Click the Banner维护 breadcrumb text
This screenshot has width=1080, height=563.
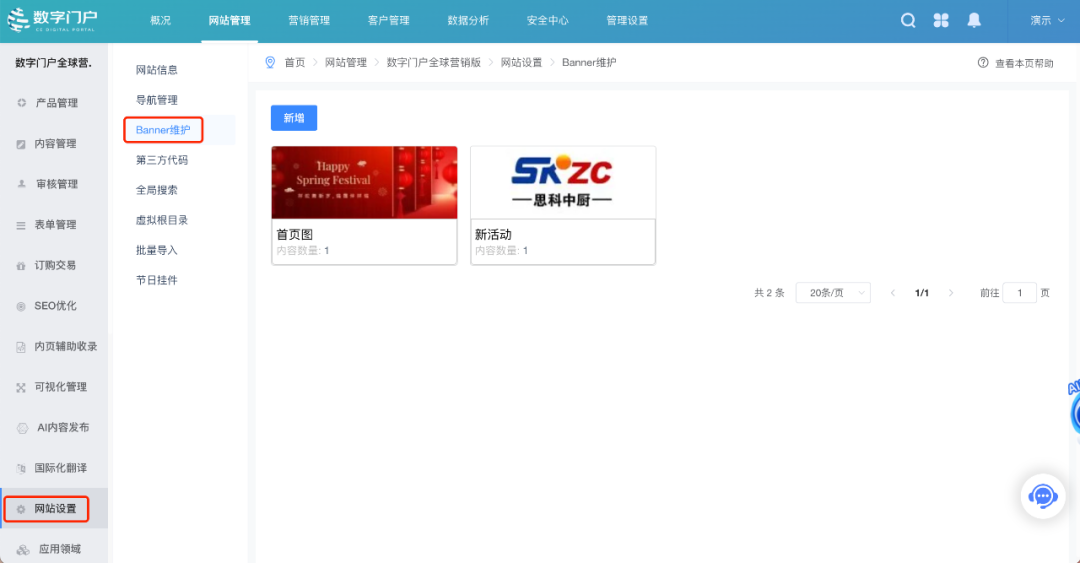pos(589,63)
